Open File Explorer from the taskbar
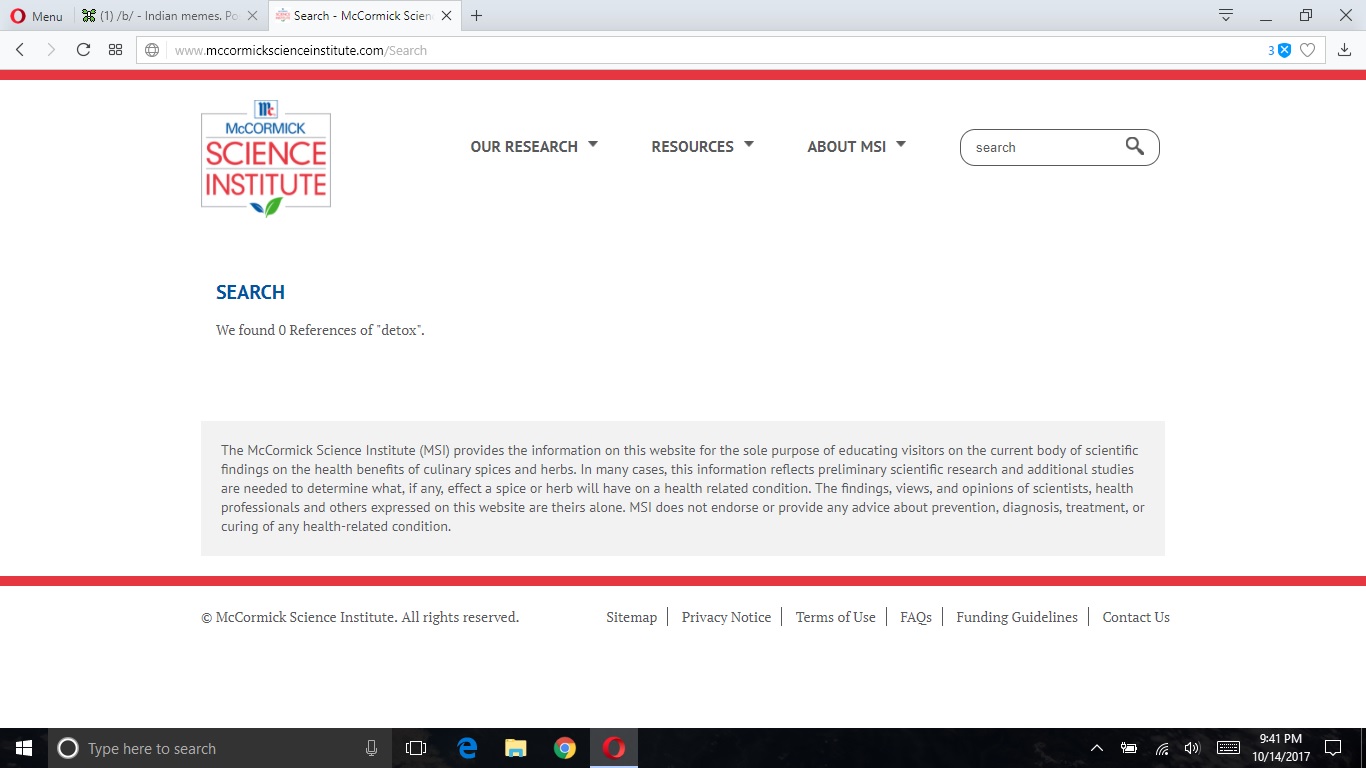The image size is (1366, 768). (516, 748)
